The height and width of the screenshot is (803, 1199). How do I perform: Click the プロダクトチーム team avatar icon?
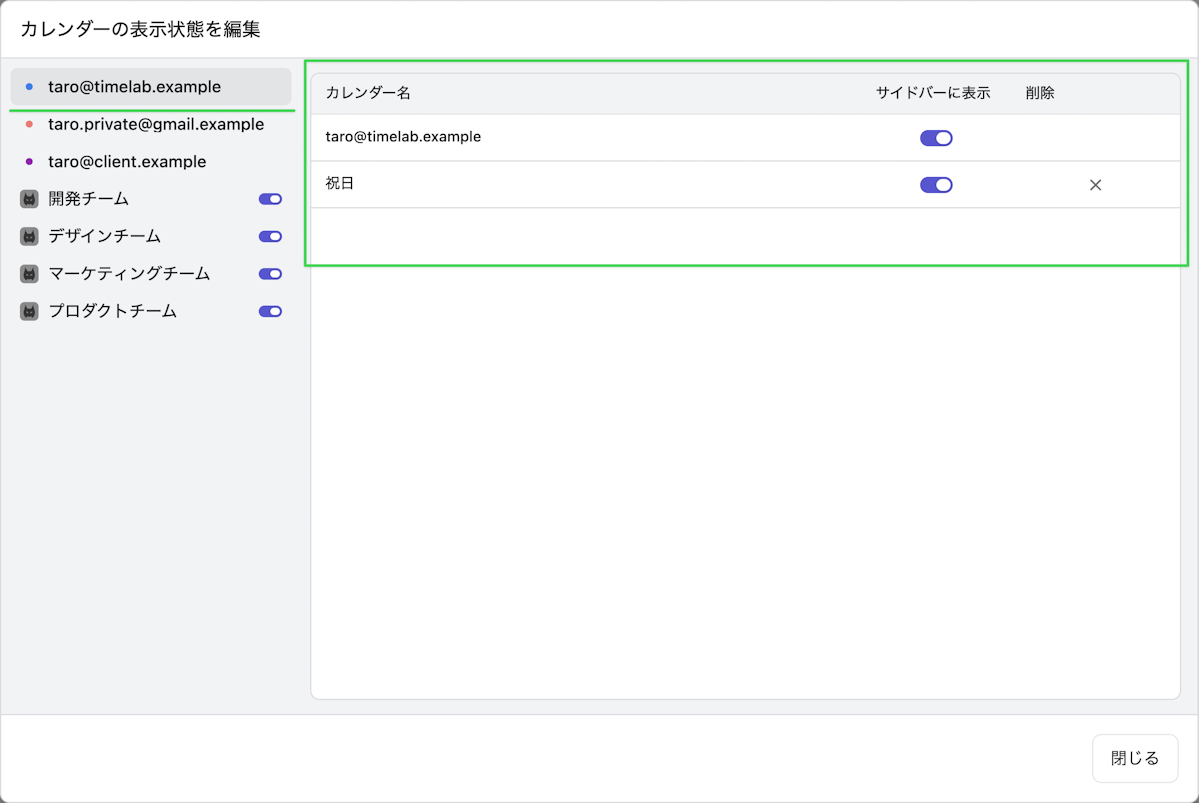(x=29, y=311)
